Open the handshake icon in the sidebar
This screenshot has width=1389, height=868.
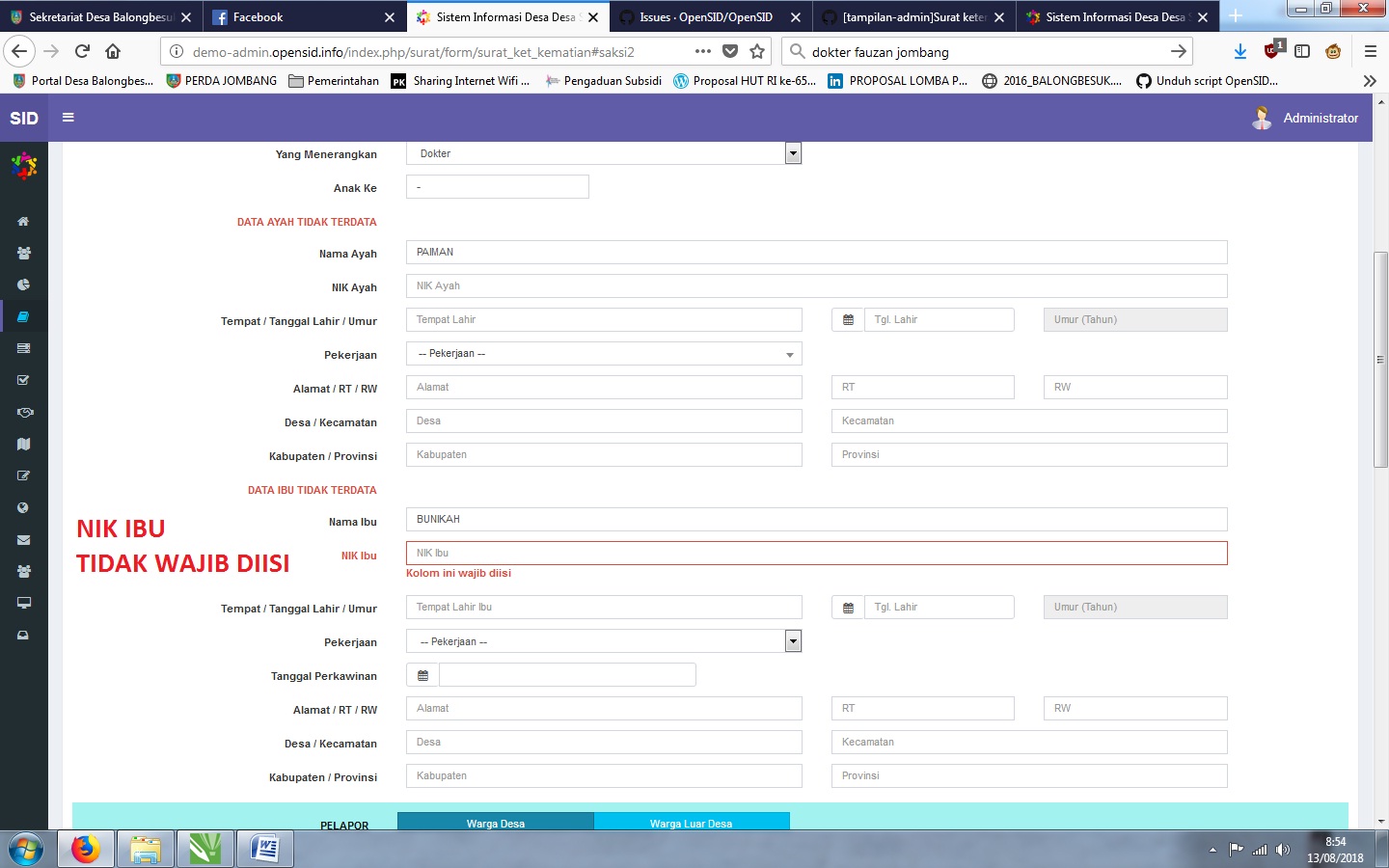[24, 412]
